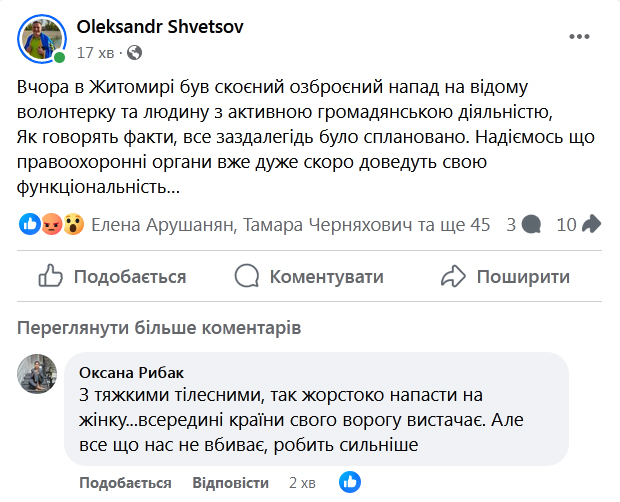Open the list of people who reacted
The image size is (620, 502).
pyautogui.click(x=291, y=225)
